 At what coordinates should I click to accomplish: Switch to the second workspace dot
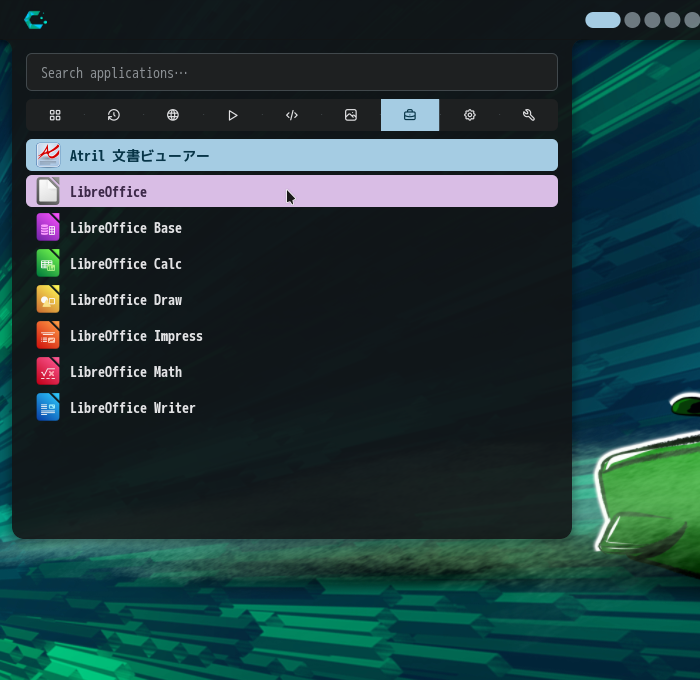632,20
